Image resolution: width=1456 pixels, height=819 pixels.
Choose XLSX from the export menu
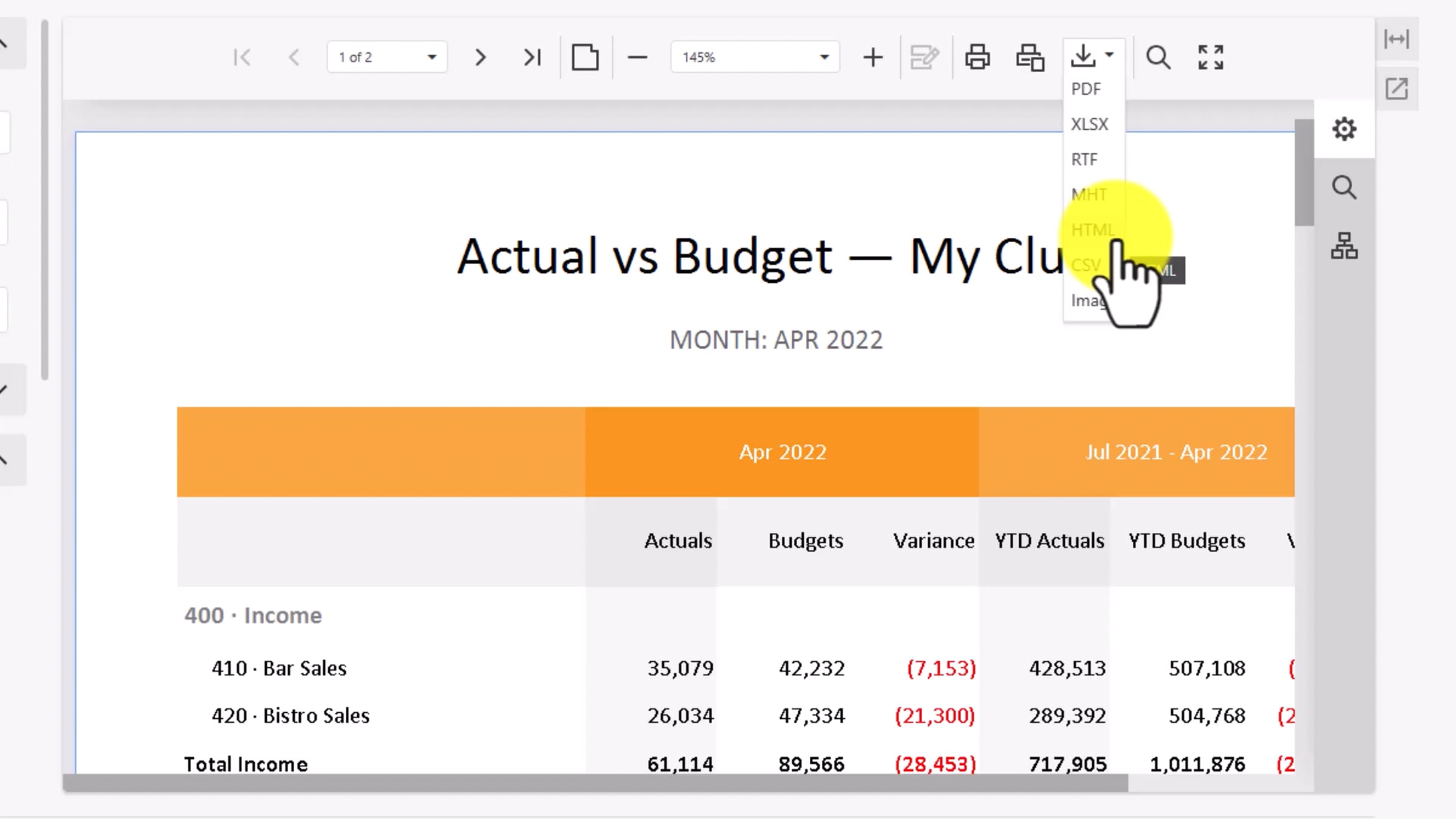pyautogui.click(x=1089, y=124)
